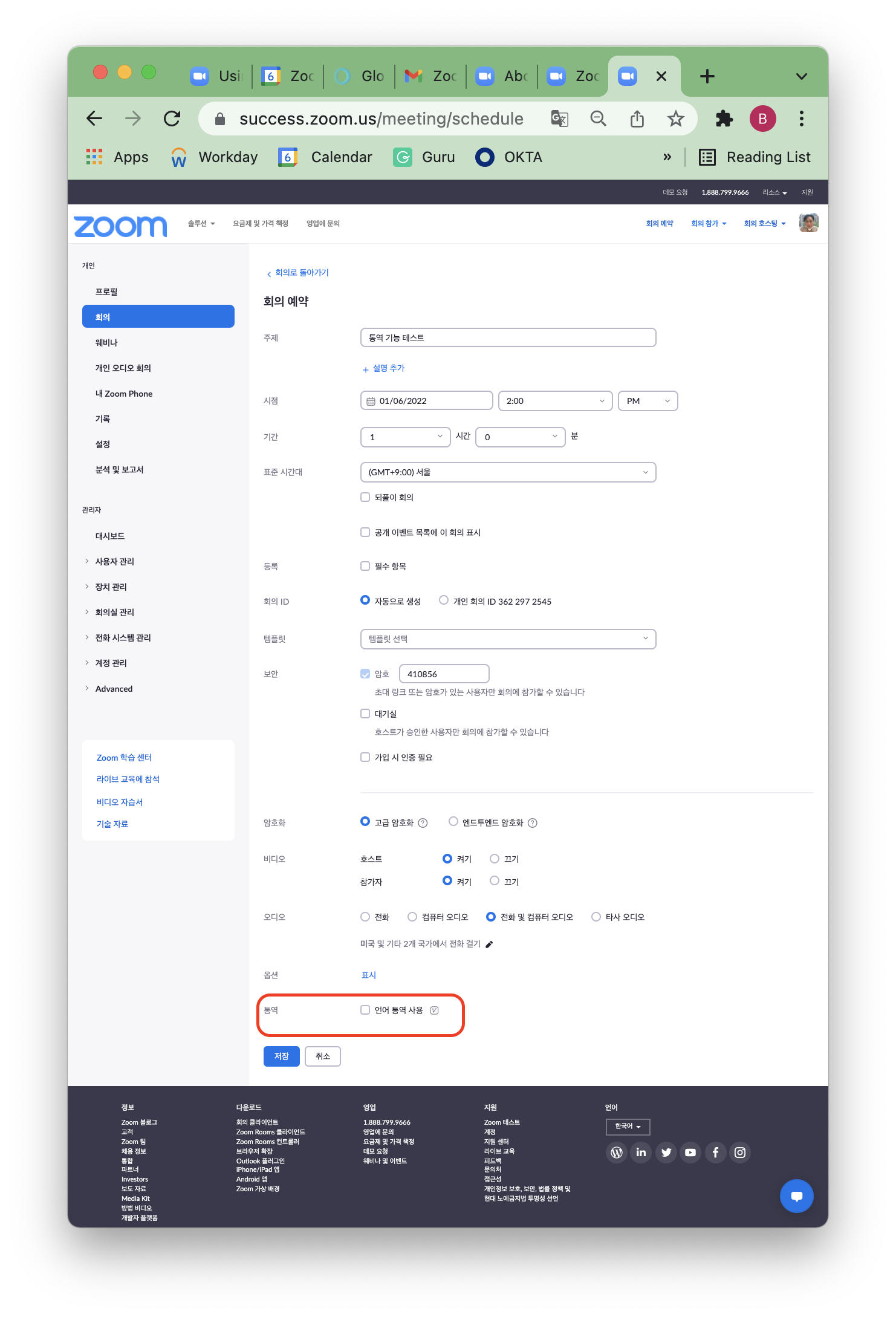Open the Facebook icon in the footer
896x1317 pixels.
(715, 1153)
